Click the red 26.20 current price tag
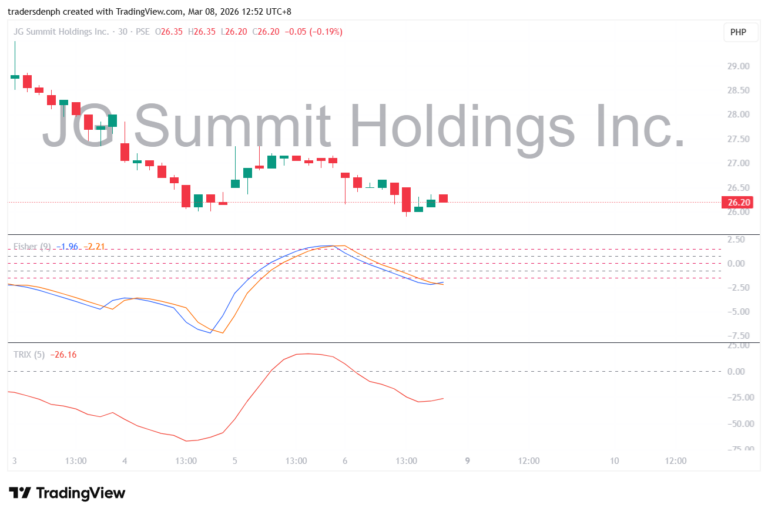 (738, 202)
